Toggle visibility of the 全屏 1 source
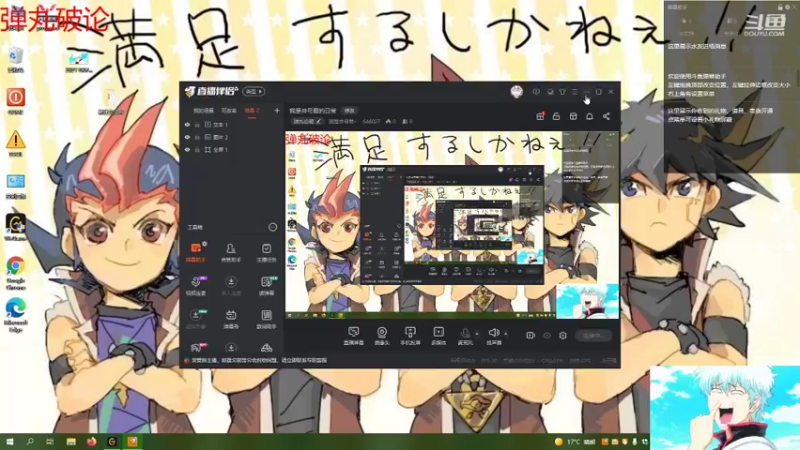This screenshot has width=800, height=450. [187, 149]
